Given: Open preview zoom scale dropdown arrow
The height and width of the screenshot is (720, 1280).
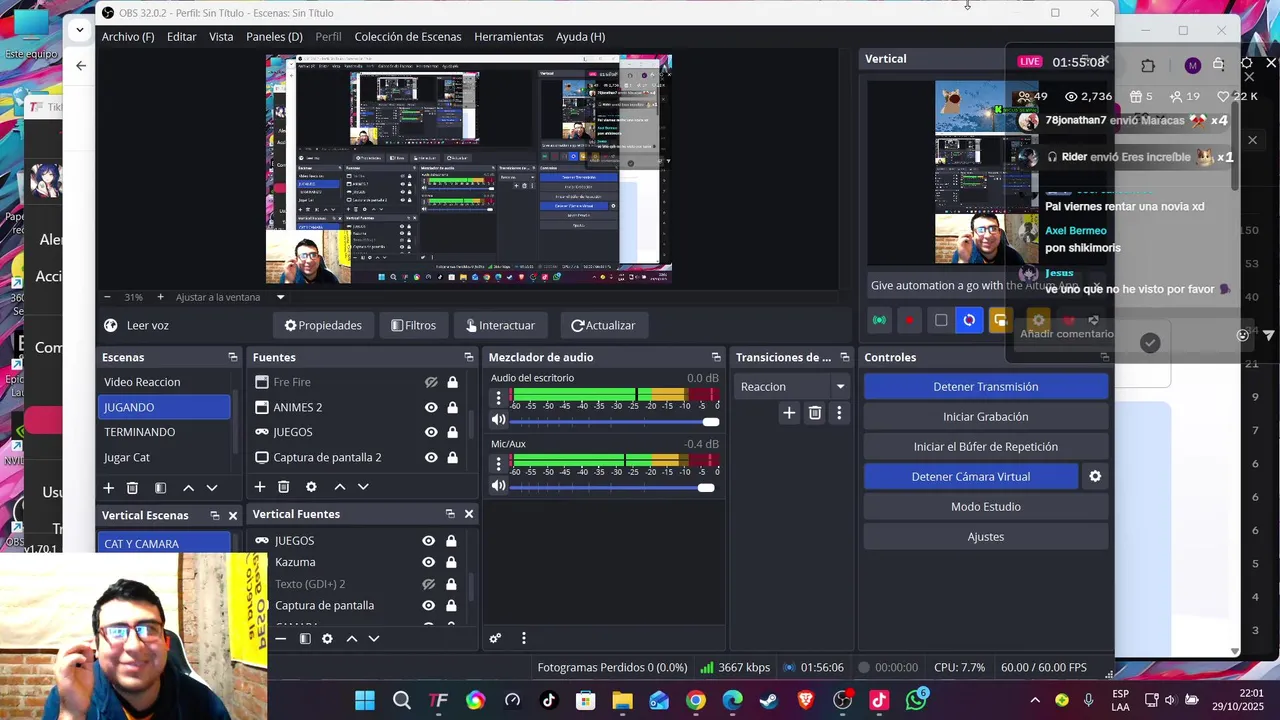Looking at the screenshot, I should point(280,297).
